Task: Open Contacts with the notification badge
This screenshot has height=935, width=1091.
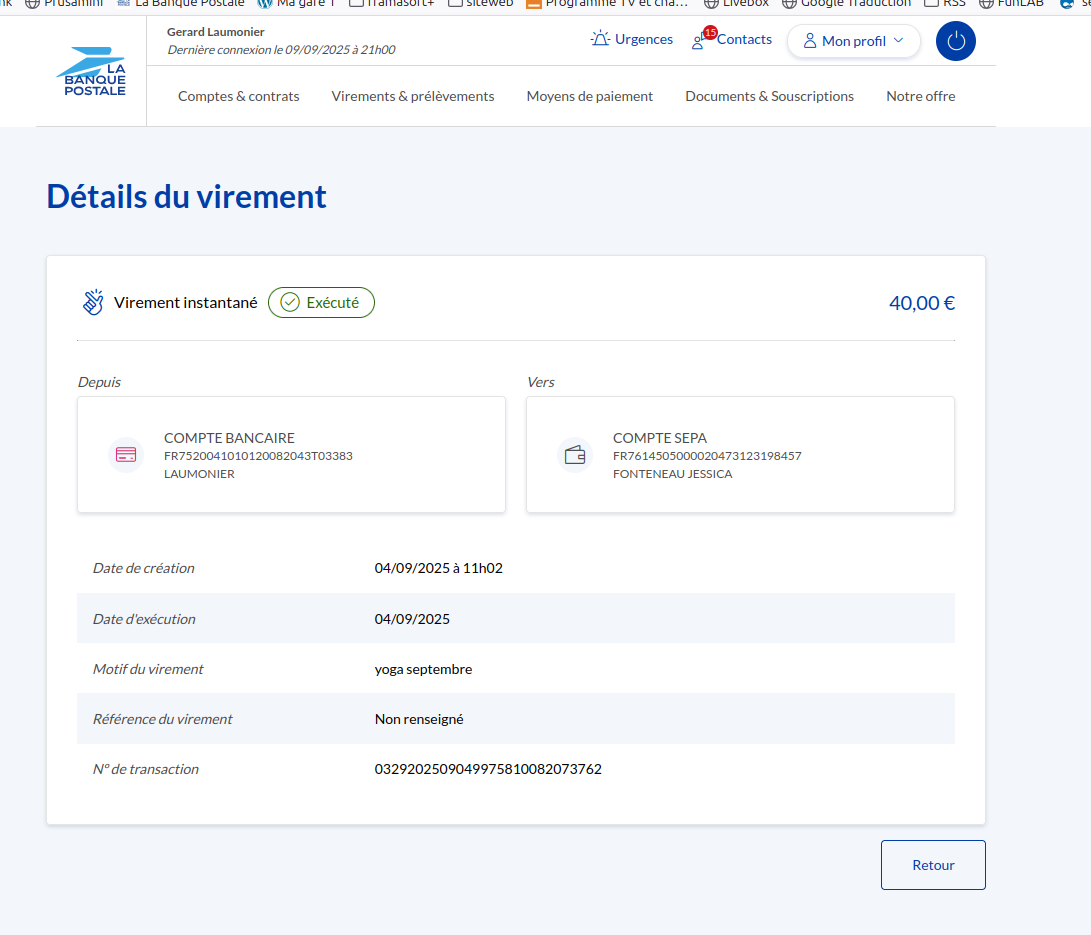Action: [x=733, y=40]
